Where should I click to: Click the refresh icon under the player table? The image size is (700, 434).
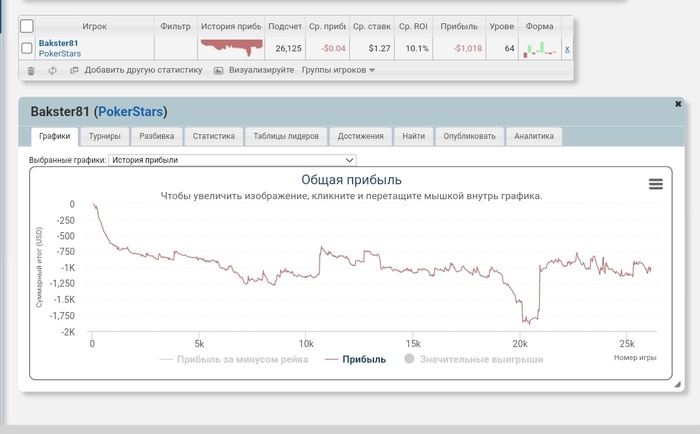coord(52,71)
